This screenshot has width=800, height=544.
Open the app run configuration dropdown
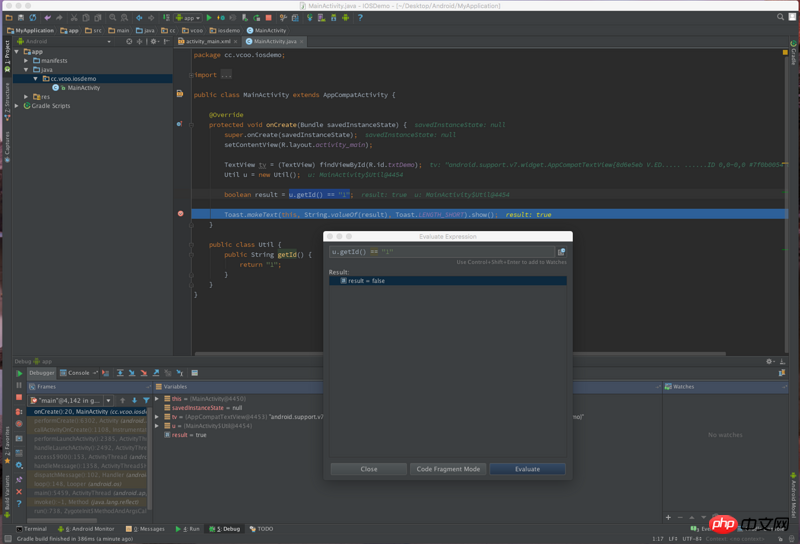pyautogui.click(x=187, y=18)
